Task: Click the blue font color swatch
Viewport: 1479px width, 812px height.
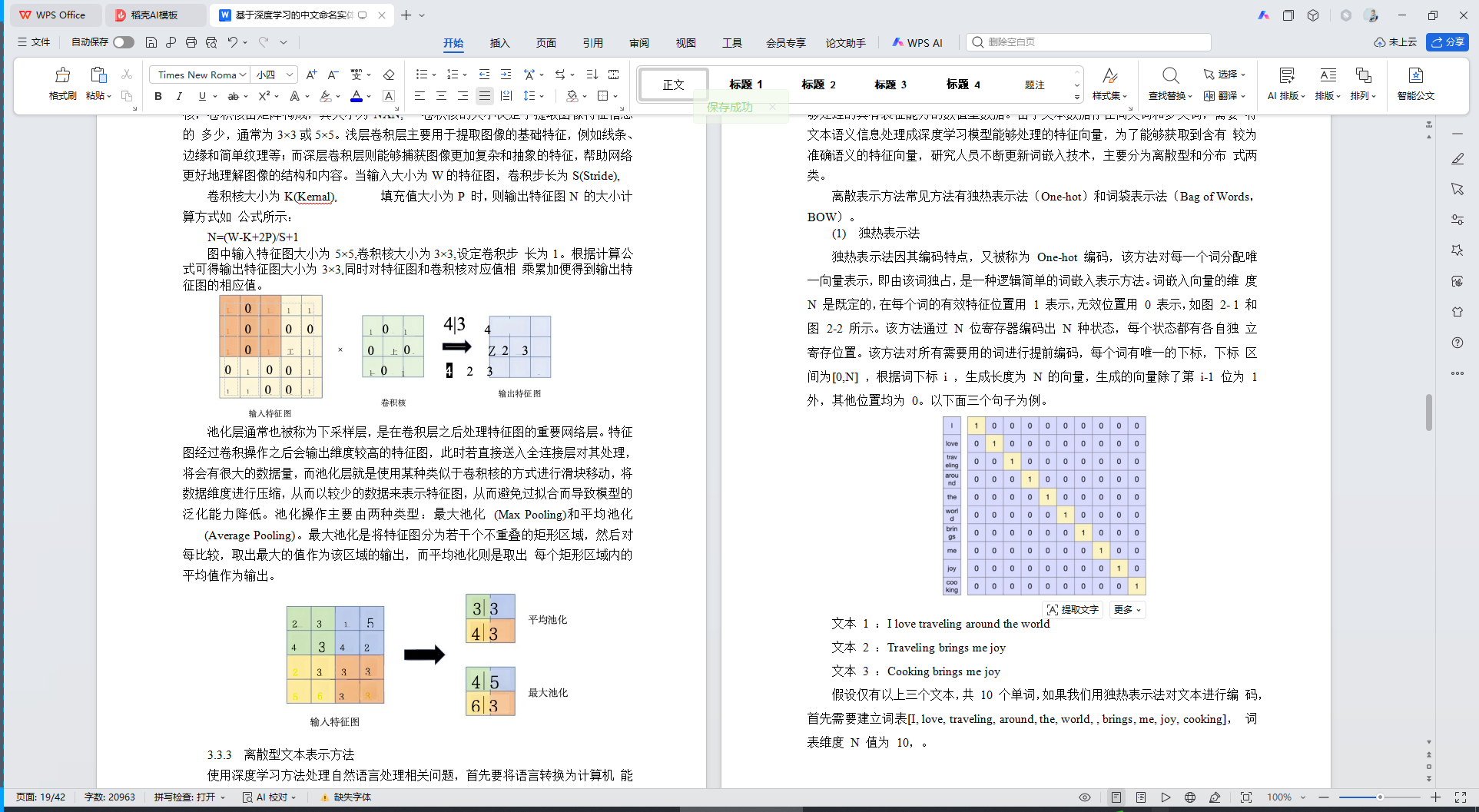Action: 356,96
